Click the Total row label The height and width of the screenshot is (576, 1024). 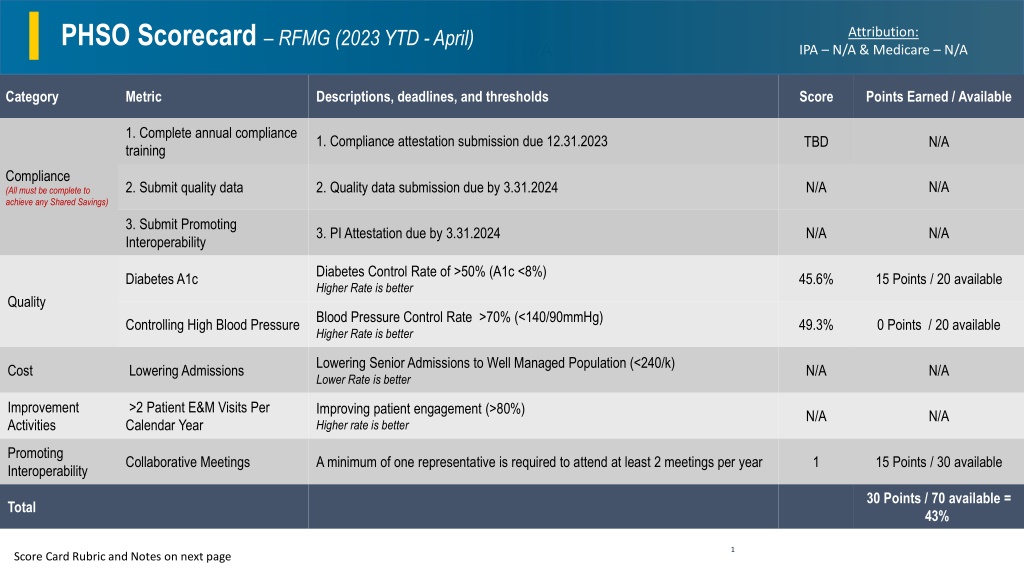pos(22,507)
